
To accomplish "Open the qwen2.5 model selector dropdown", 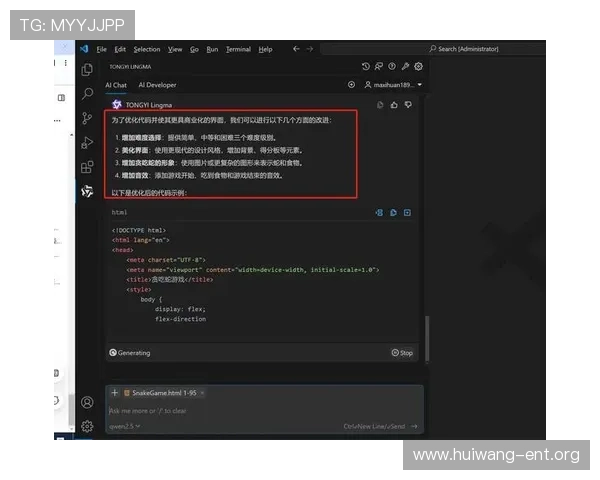I will tap(123, 426).
